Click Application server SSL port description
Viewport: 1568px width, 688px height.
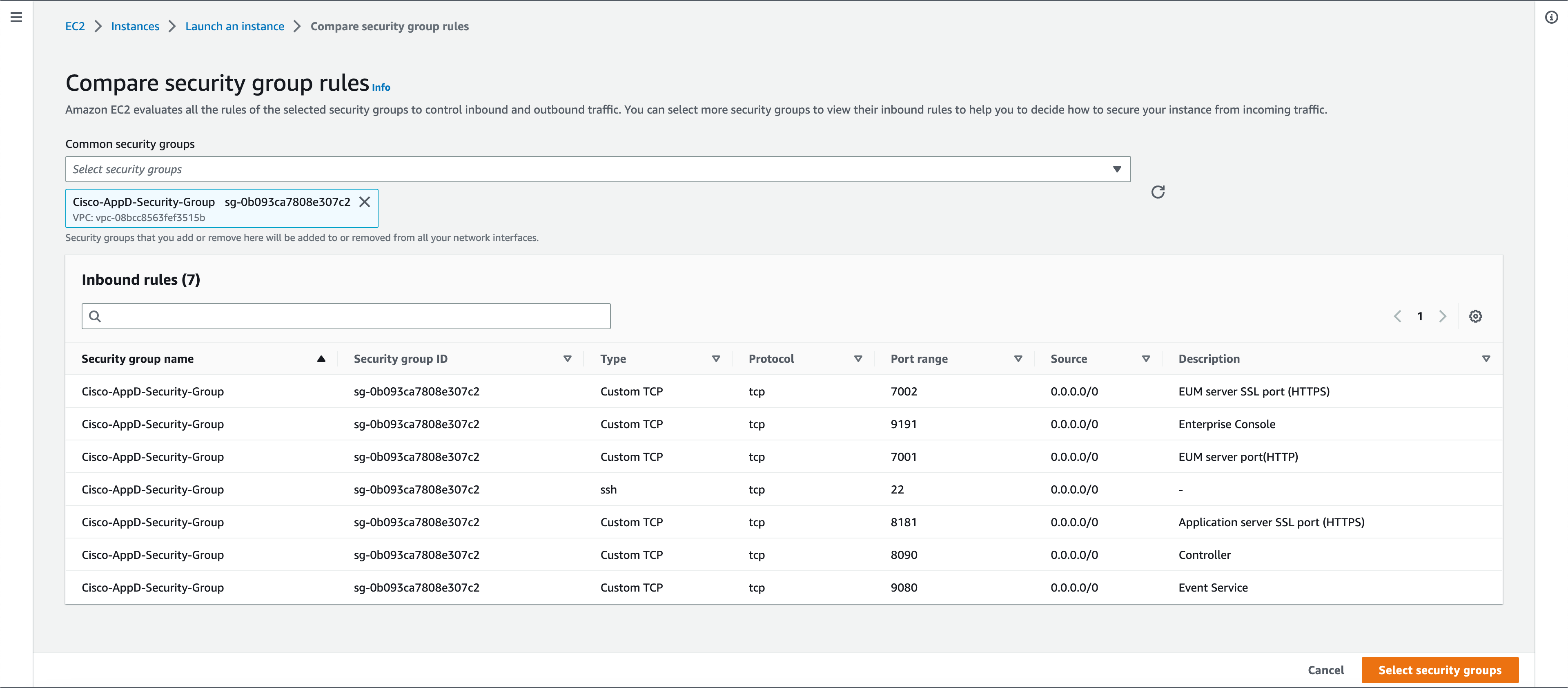(1272, 523)
